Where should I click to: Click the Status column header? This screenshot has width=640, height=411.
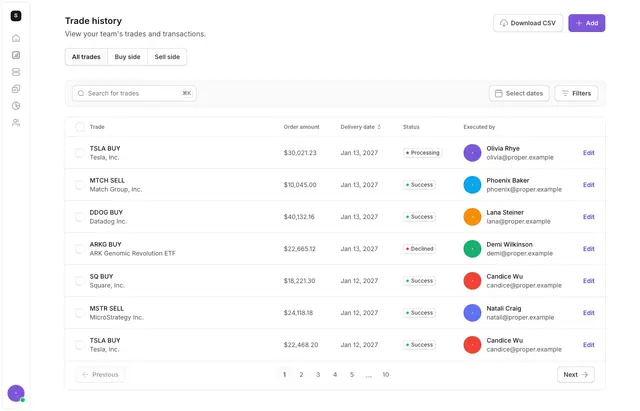pos(411,127)
